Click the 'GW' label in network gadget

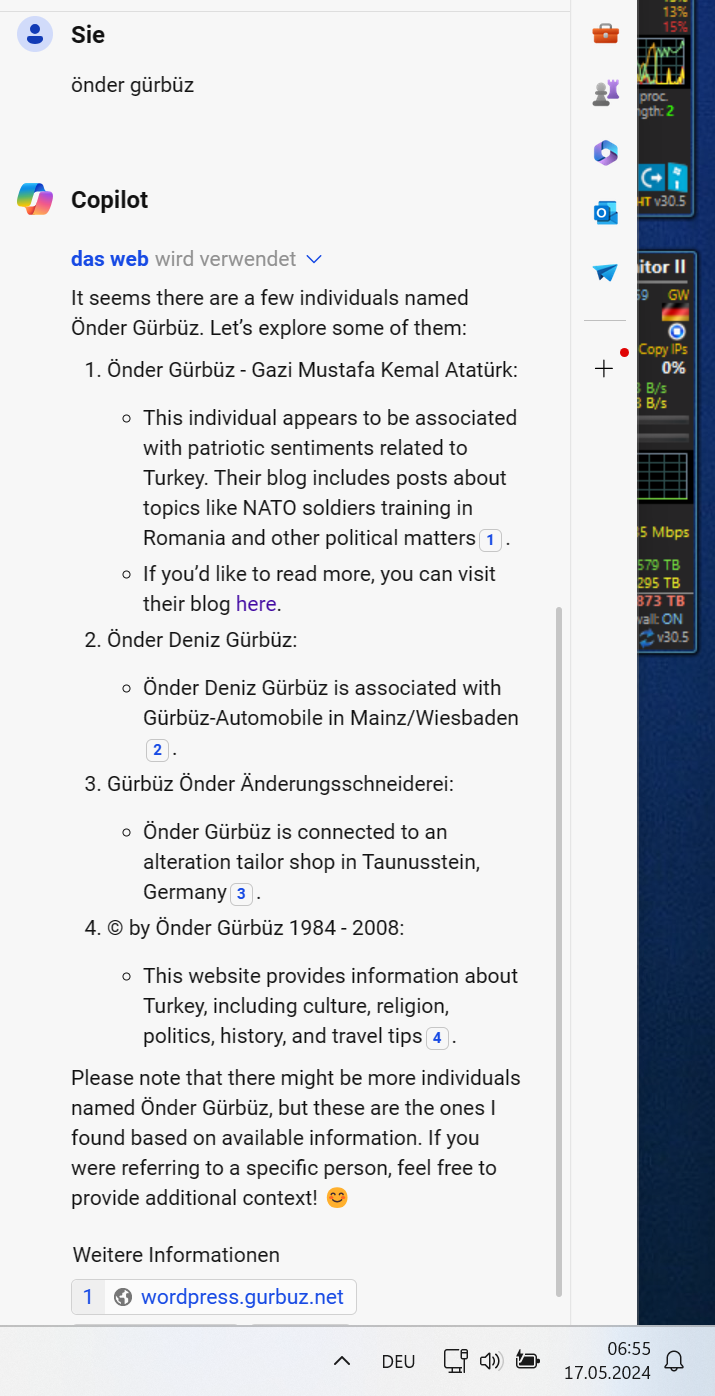(678, 295)
